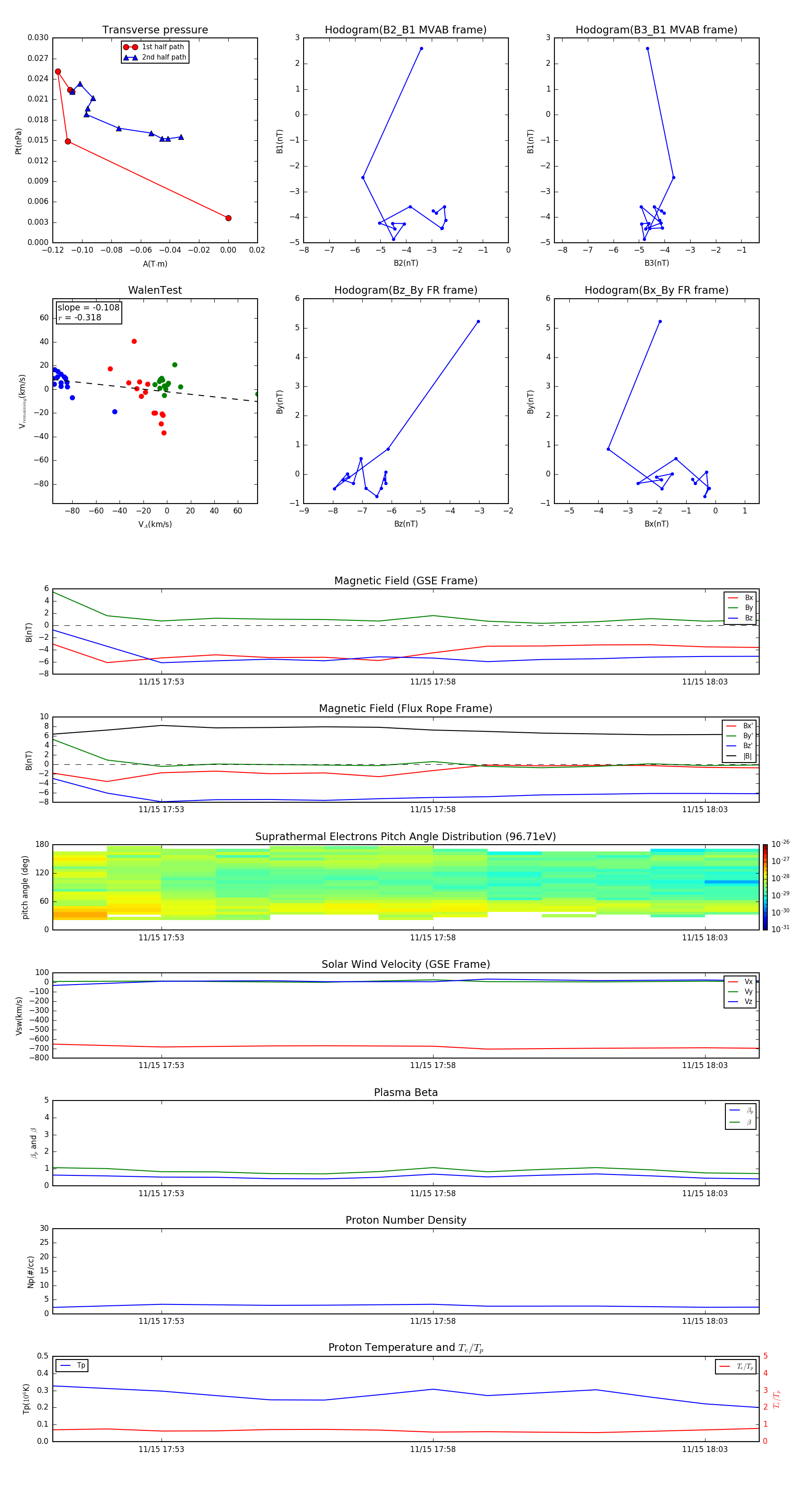This screenshot has height=1489, width=812.
Task: Click the 'Np(#/cc)' y-axis label
Action: (31, 1272)
